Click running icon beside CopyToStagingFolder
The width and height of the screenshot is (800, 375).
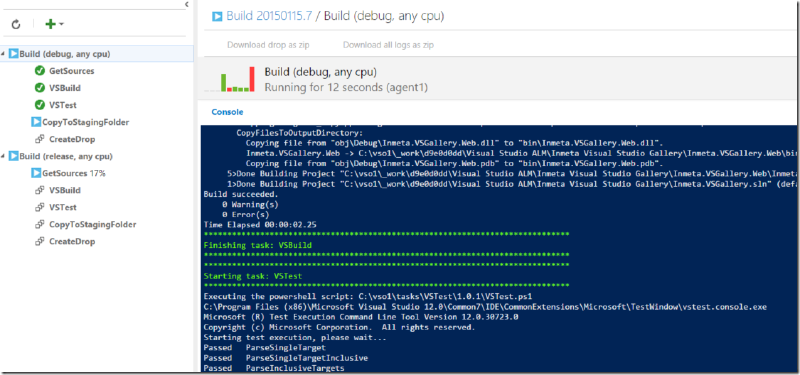36,122
